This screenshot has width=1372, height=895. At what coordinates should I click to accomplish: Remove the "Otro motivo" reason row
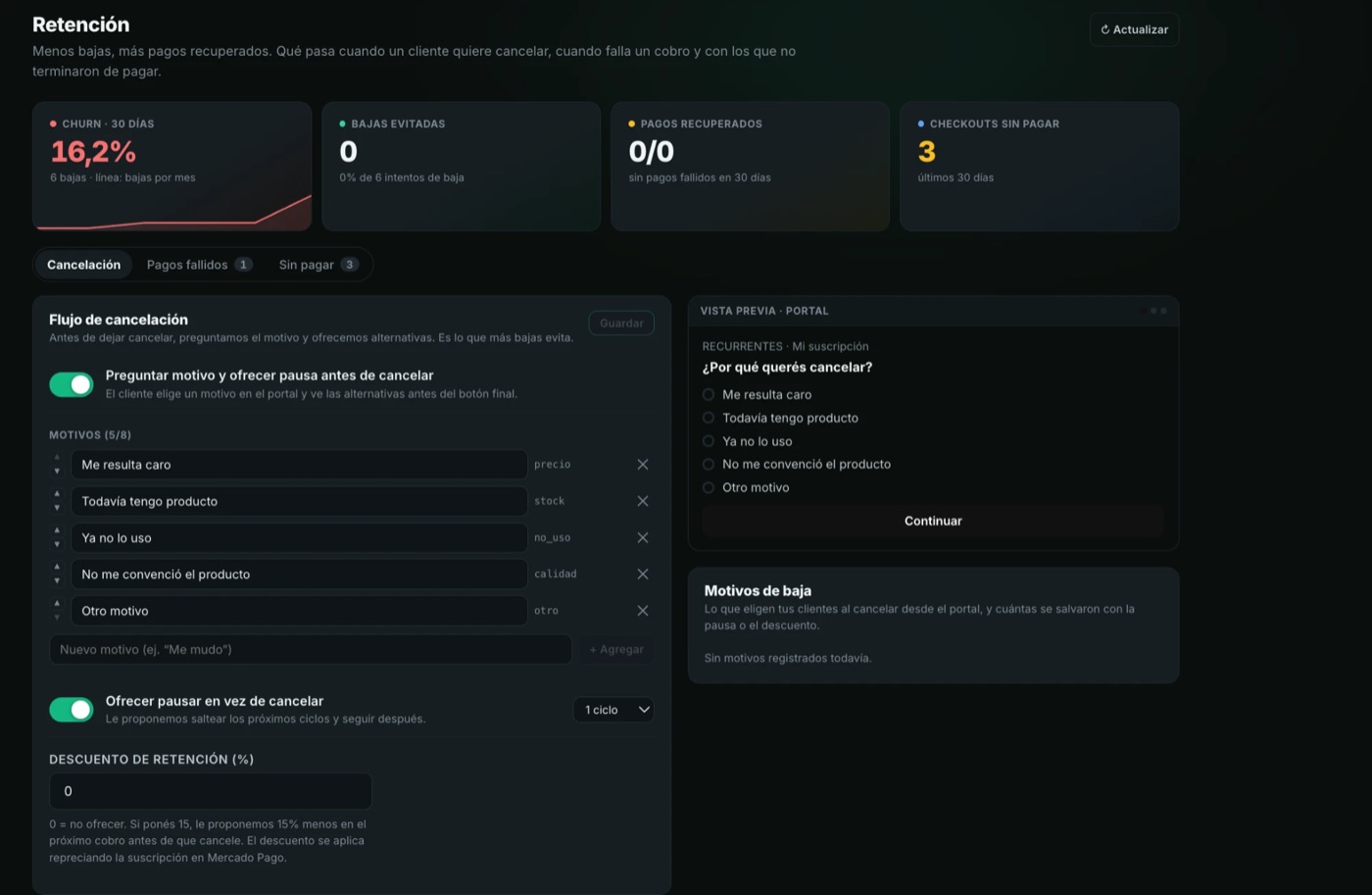(x=643, y=611)
